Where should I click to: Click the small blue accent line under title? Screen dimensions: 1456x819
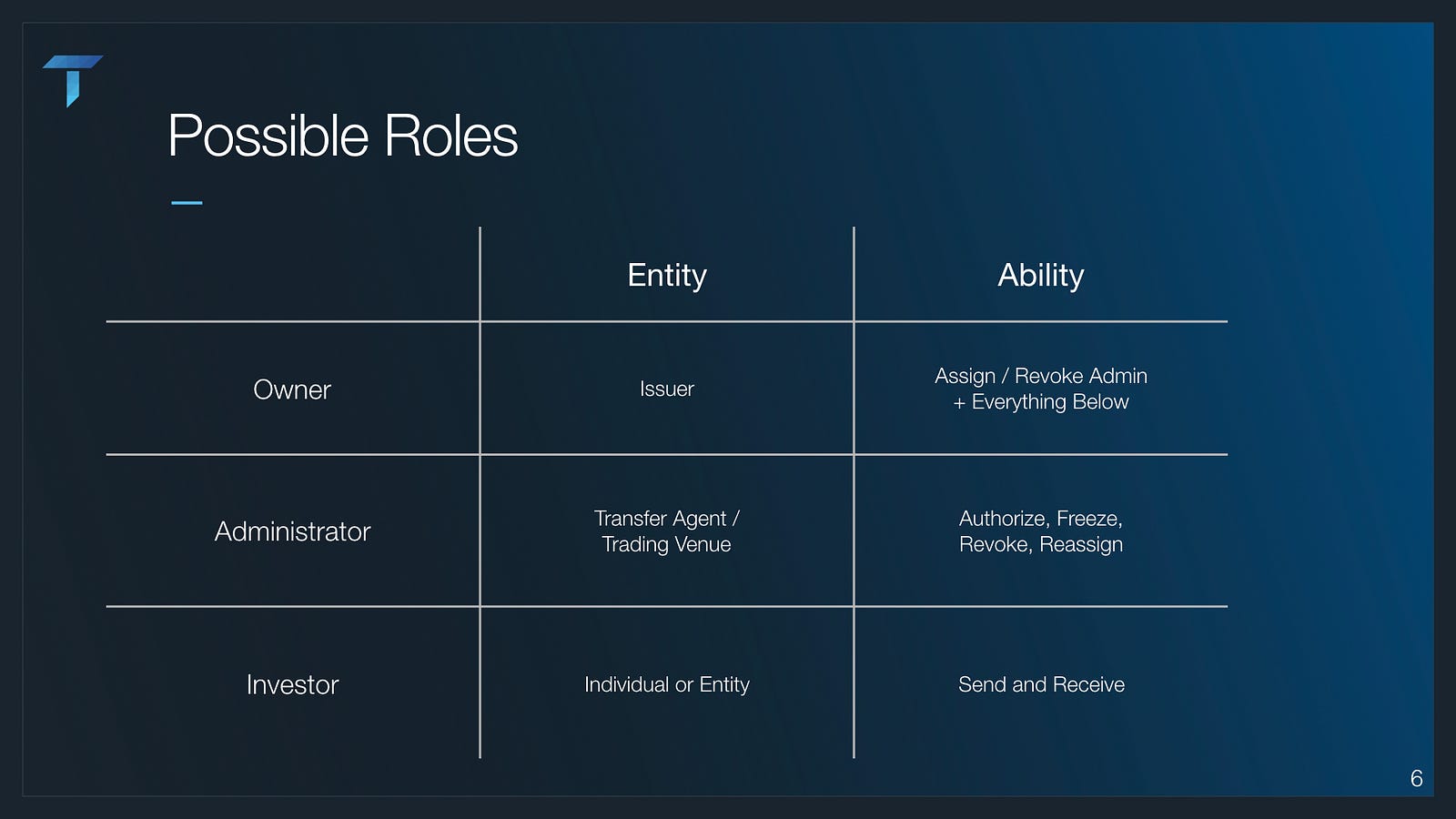pyautogui.click(x=187, y=202)
